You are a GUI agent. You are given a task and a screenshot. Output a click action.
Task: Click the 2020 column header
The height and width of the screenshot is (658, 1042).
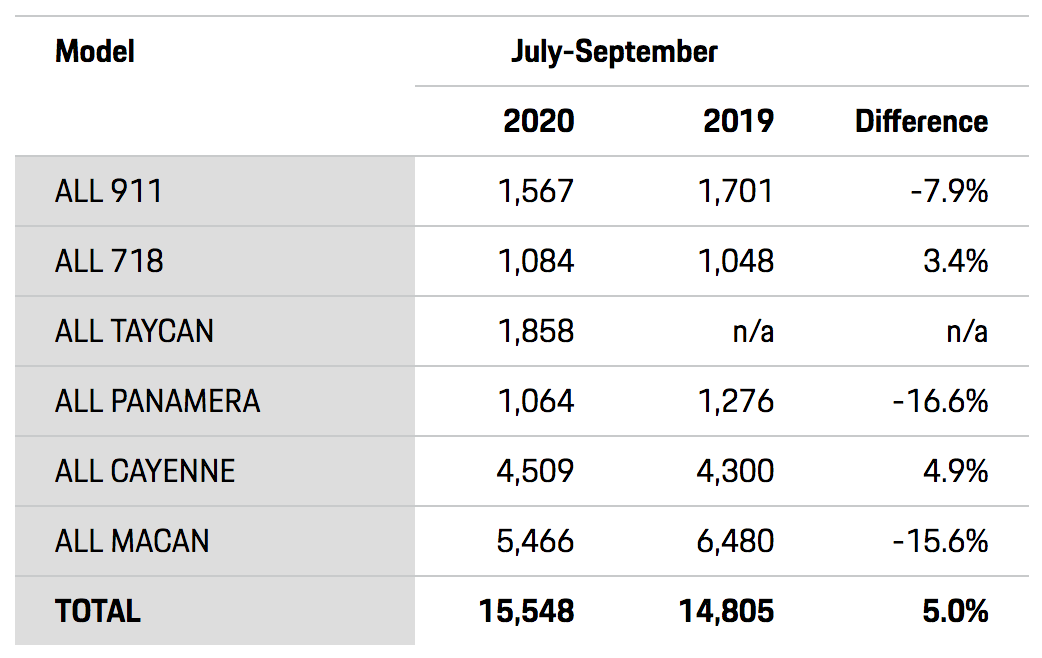click(x=539, y=121)
